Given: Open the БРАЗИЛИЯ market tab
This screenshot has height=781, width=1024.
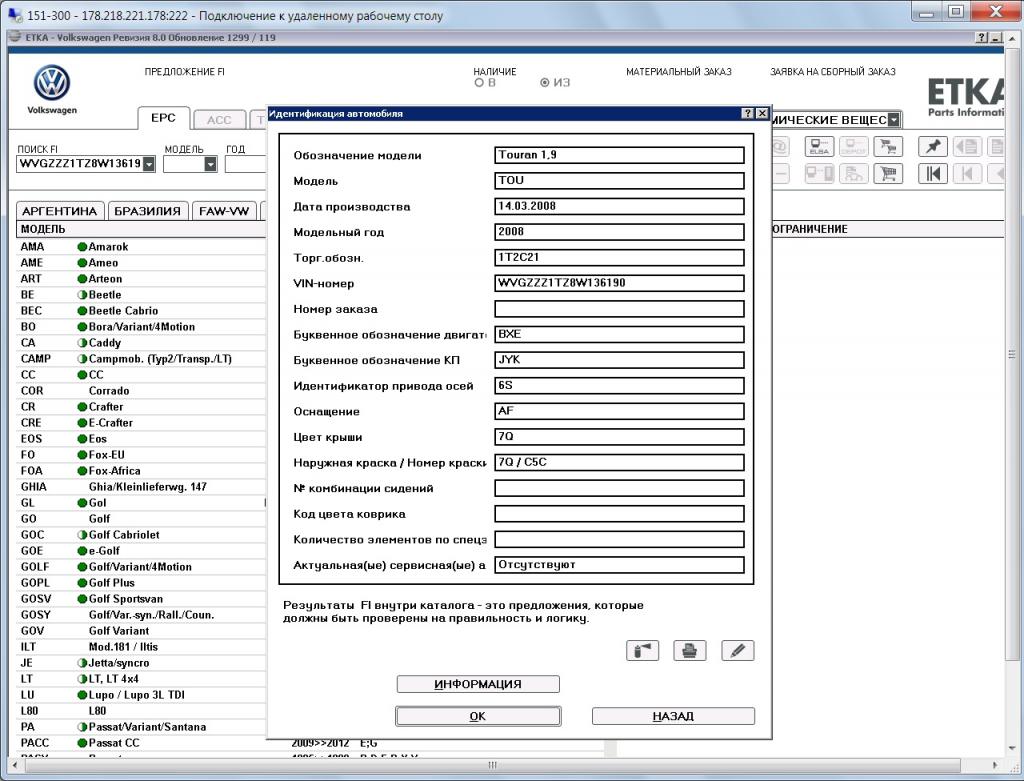Looking at the screenshot, I should point(148,211).
